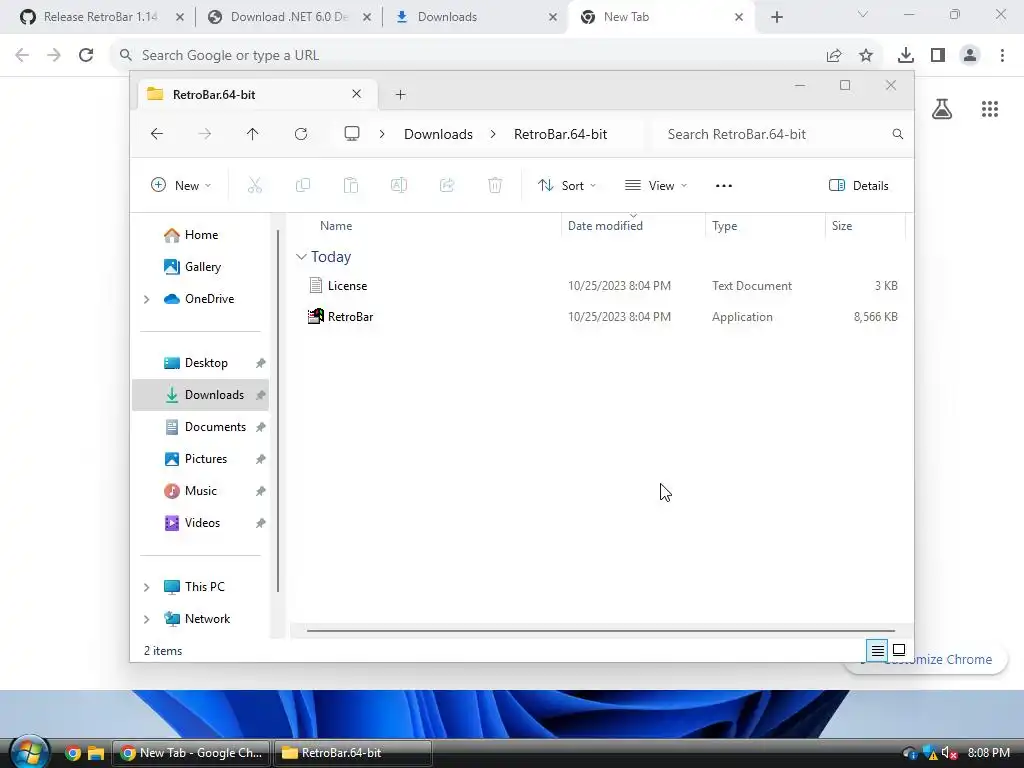The width and height of the screenshot is (1024, 768).
Task: Open the View dropdown
Action: tap(656, 185)
